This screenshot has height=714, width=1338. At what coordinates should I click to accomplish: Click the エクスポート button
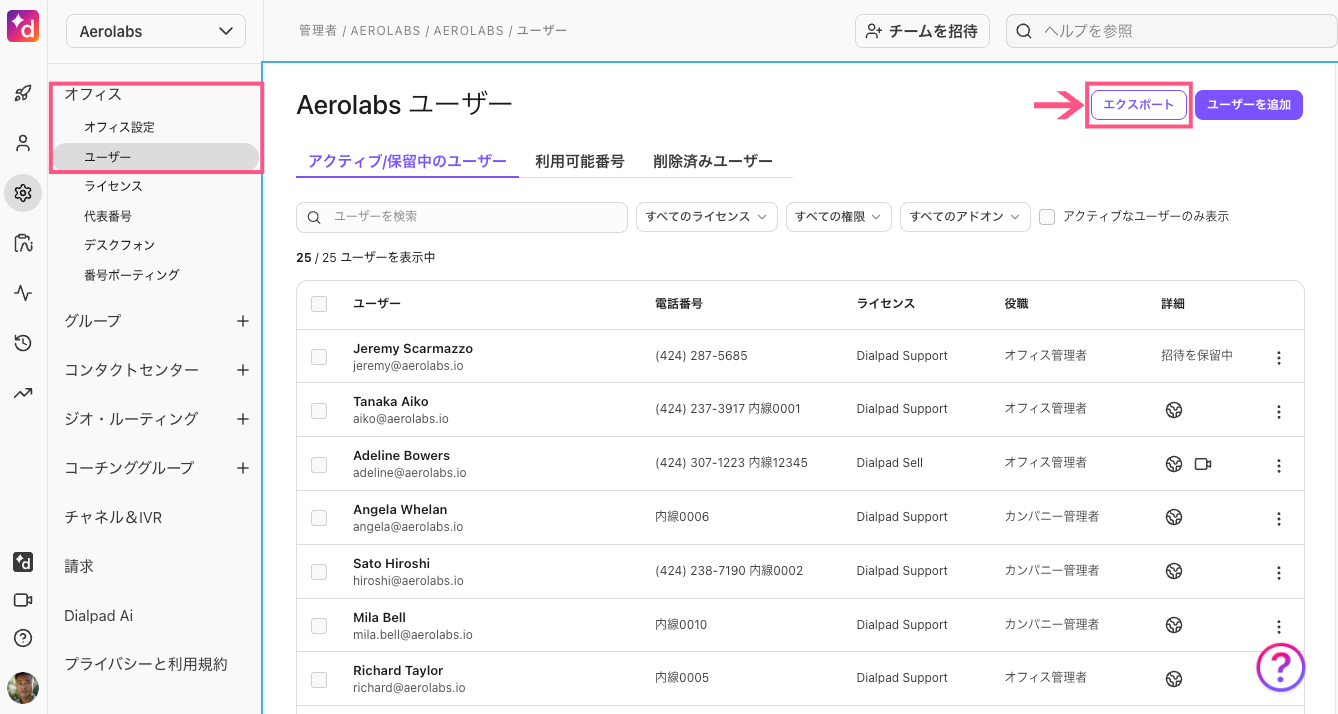1138,105
